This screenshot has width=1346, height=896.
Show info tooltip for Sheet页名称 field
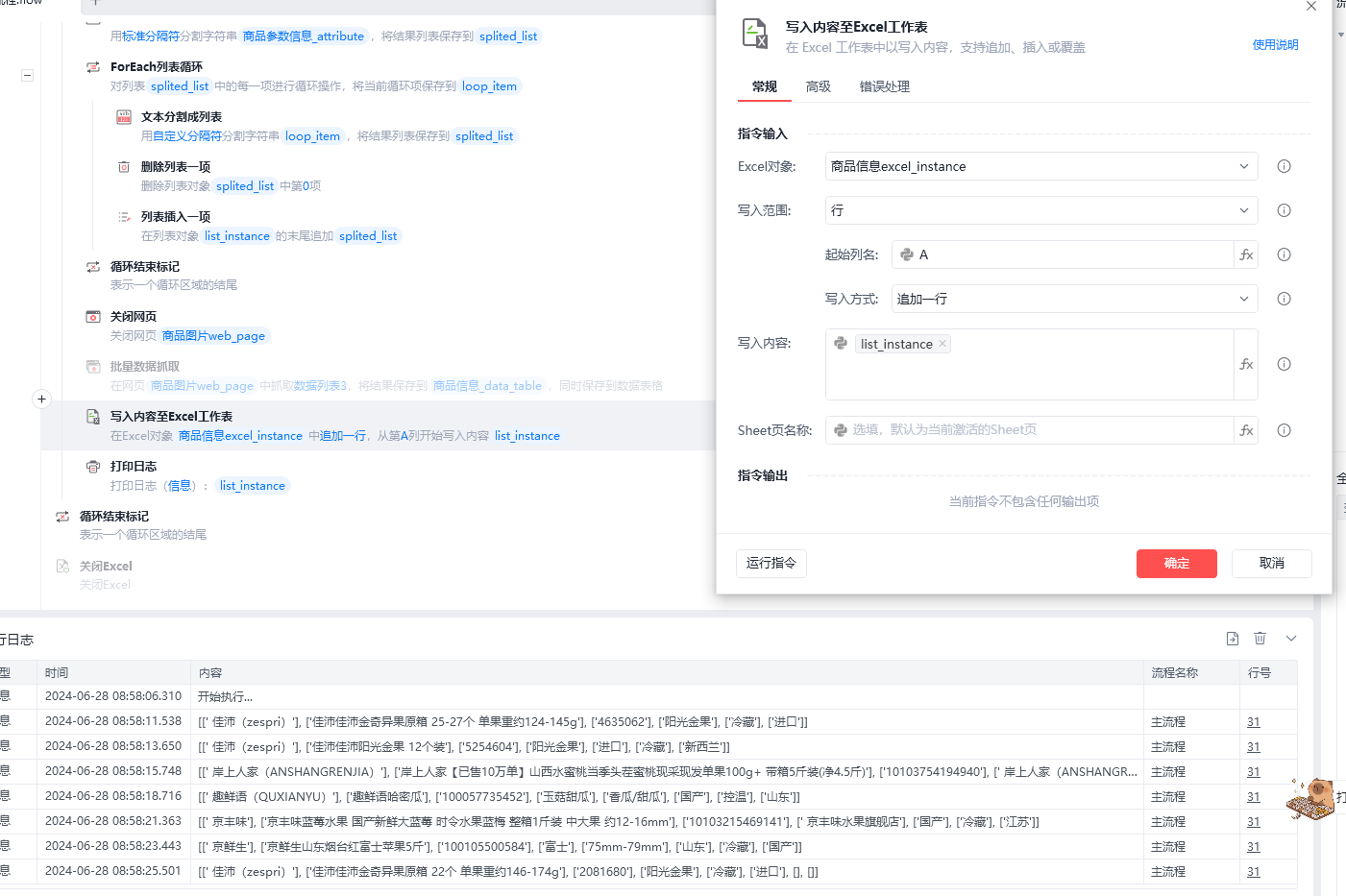click(x=1284, y=430)
